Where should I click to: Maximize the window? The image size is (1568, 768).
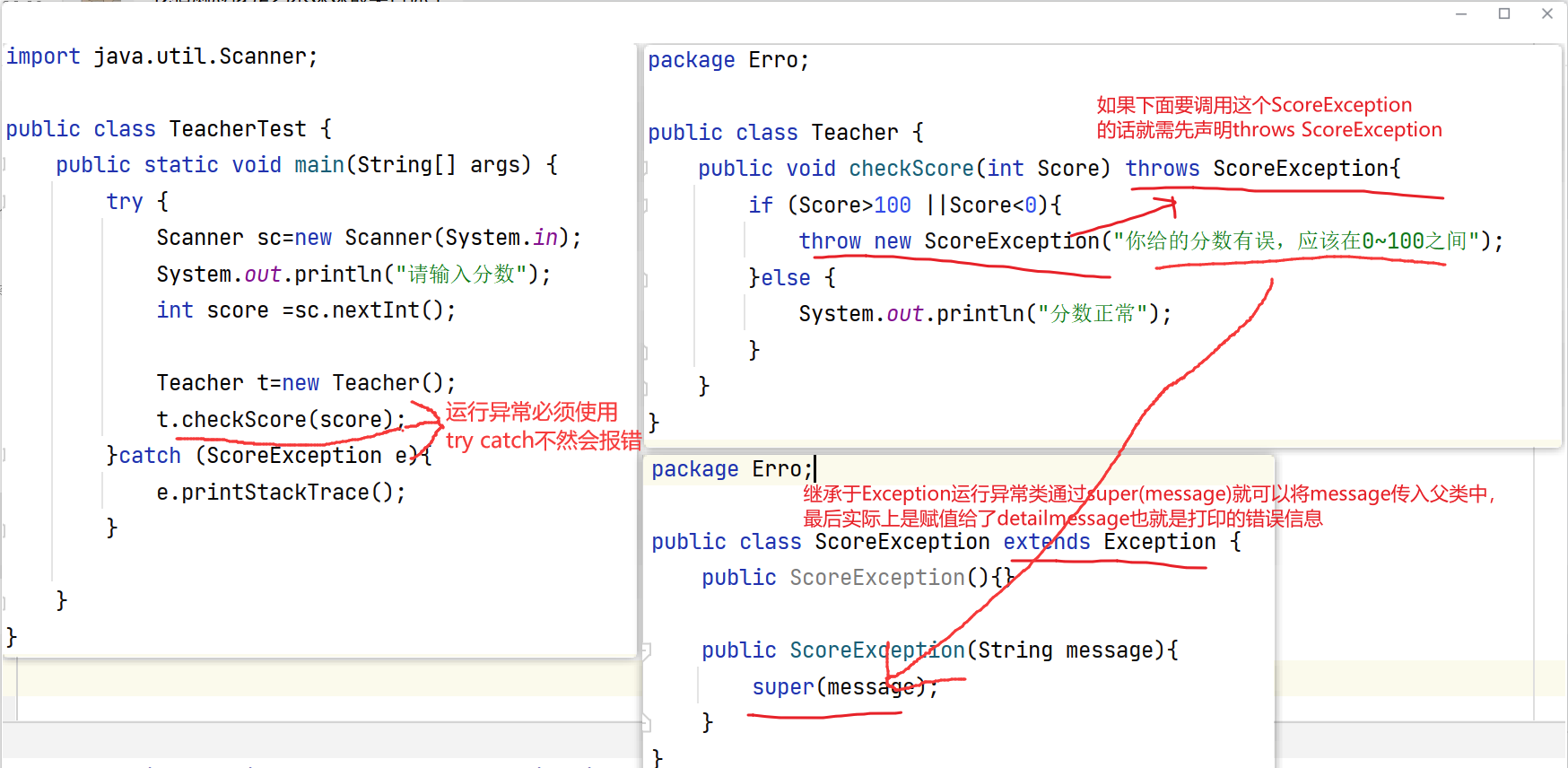1504,13
